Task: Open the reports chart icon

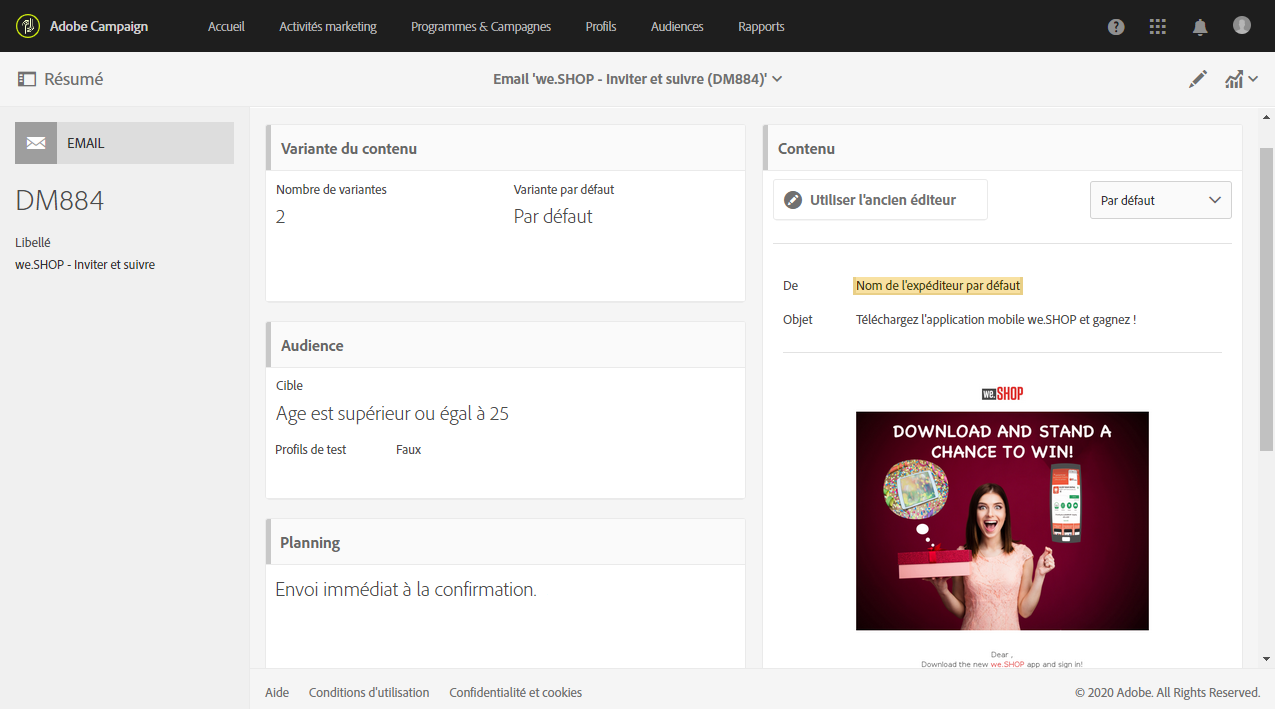Action: (1234, 80)
